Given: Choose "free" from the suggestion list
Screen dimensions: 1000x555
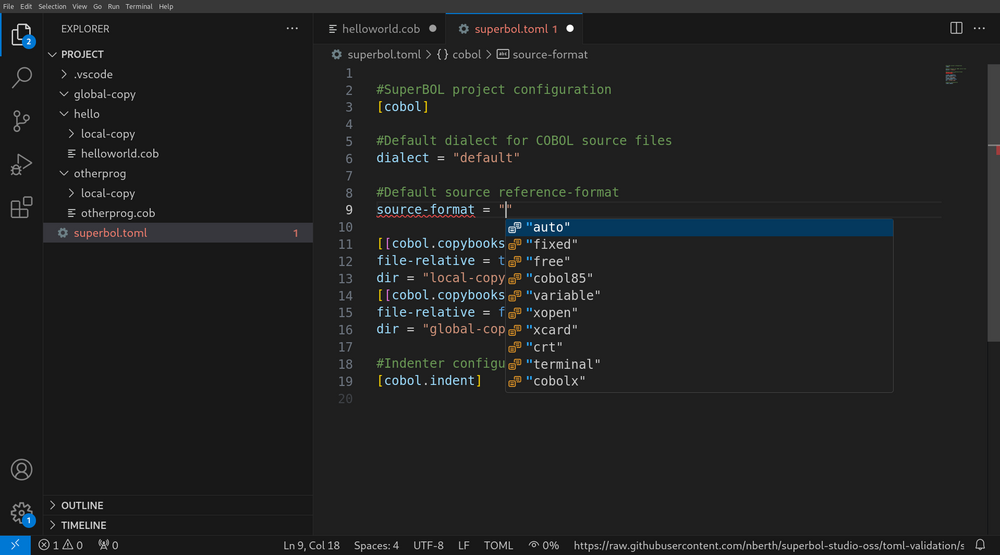Looking at the screenshot, I should click(547, 261).
